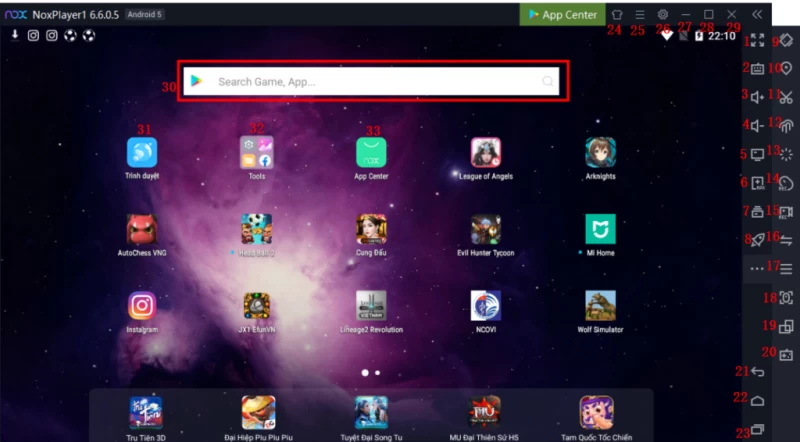This screenshot has width=800, height=442.
Task: Toggle fullscreen mode in the sidebar
Action: 758,40
